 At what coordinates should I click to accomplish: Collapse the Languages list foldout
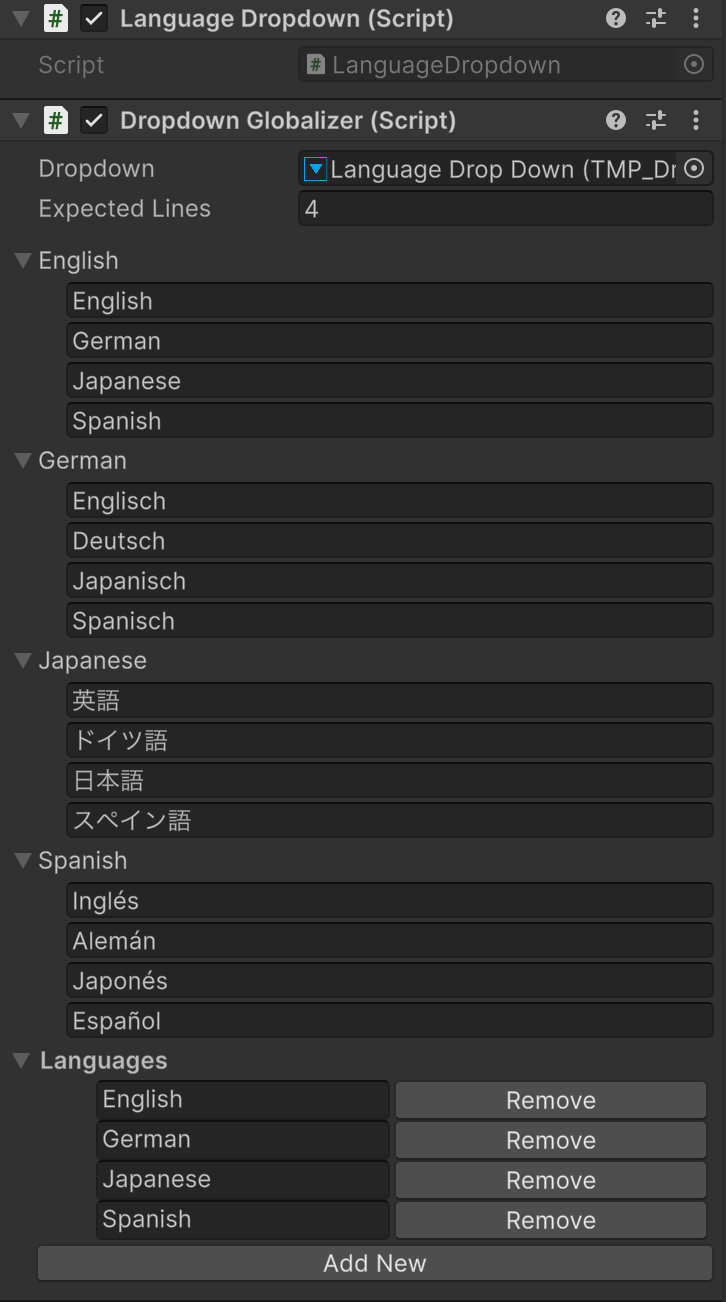point(22,1061)
